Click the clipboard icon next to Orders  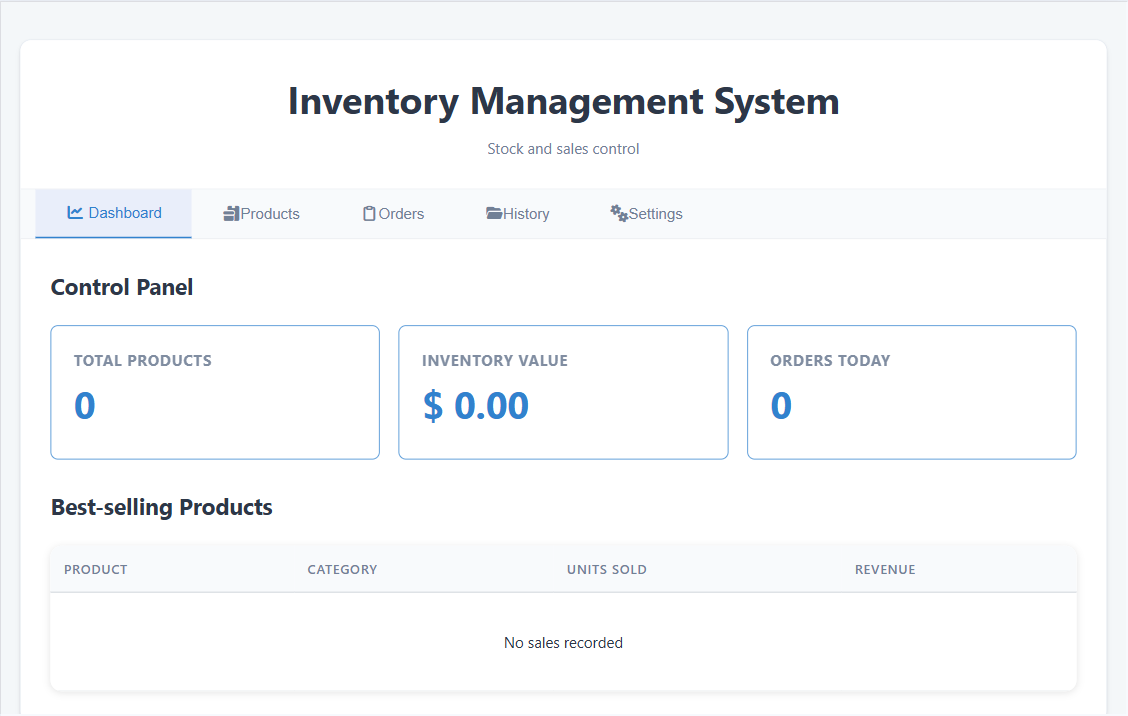pyautogui.click(x=370, y=212)
